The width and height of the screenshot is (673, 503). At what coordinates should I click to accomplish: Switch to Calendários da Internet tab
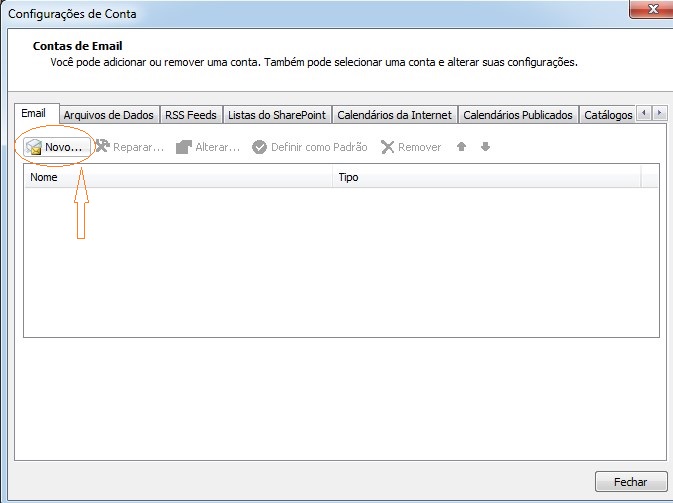(394, 115)
